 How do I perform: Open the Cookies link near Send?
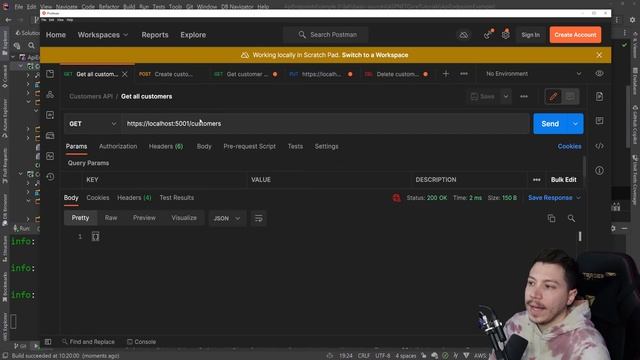[x=569, y=147]
